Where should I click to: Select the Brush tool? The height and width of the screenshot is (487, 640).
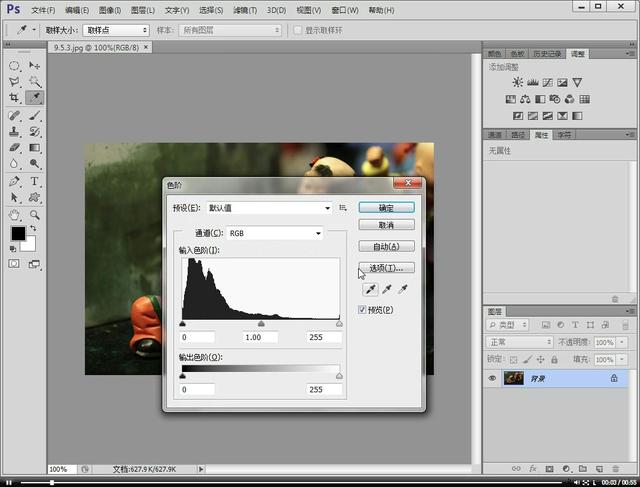pos(34,116)
